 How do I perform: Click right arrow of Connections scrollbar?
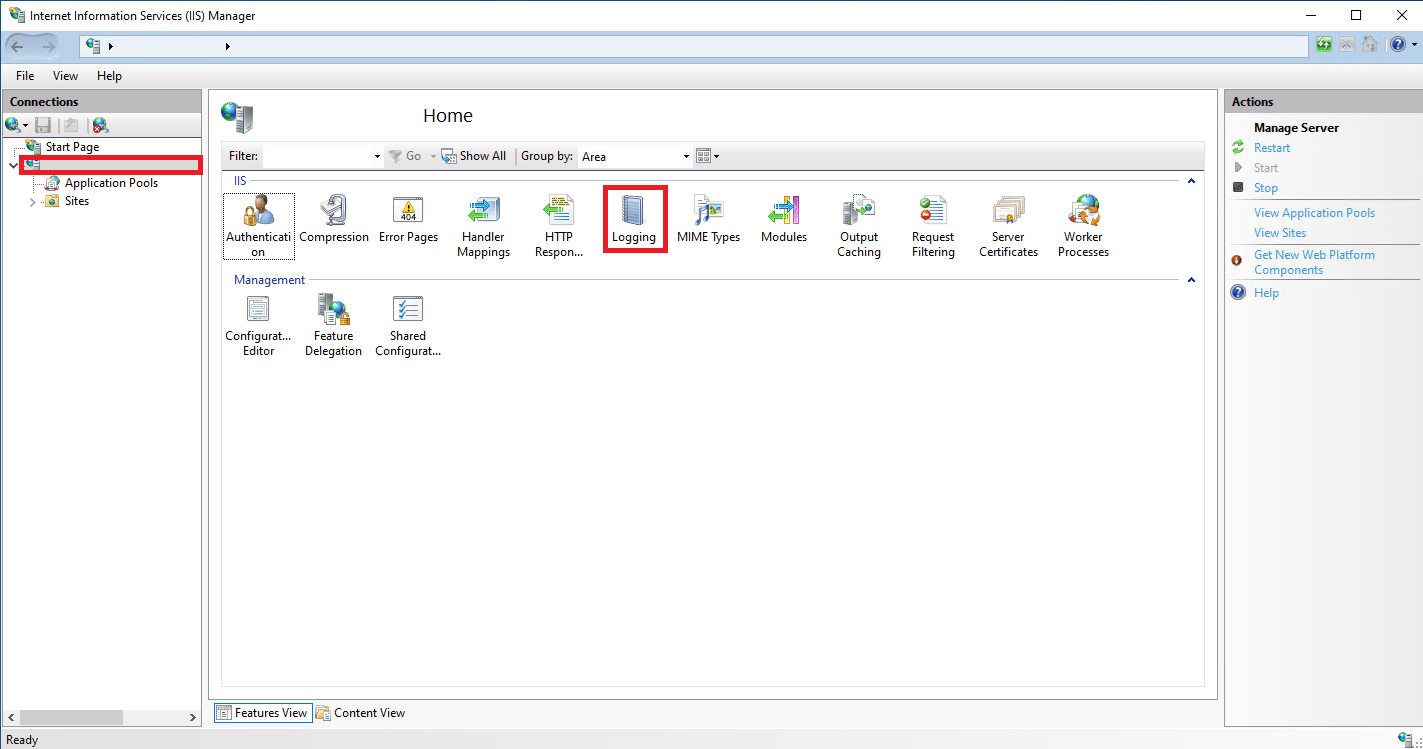click(193, 717)
